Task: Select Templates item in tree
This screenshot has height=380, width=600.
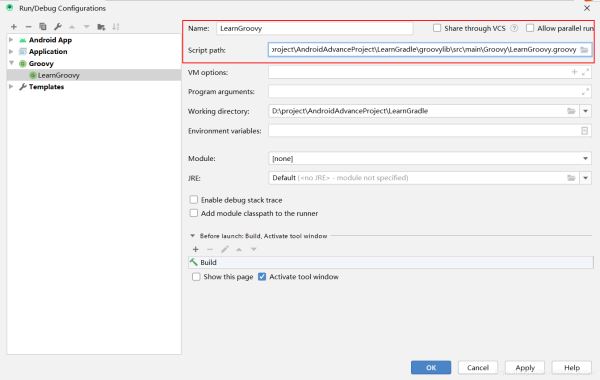Action: (46, 86)
